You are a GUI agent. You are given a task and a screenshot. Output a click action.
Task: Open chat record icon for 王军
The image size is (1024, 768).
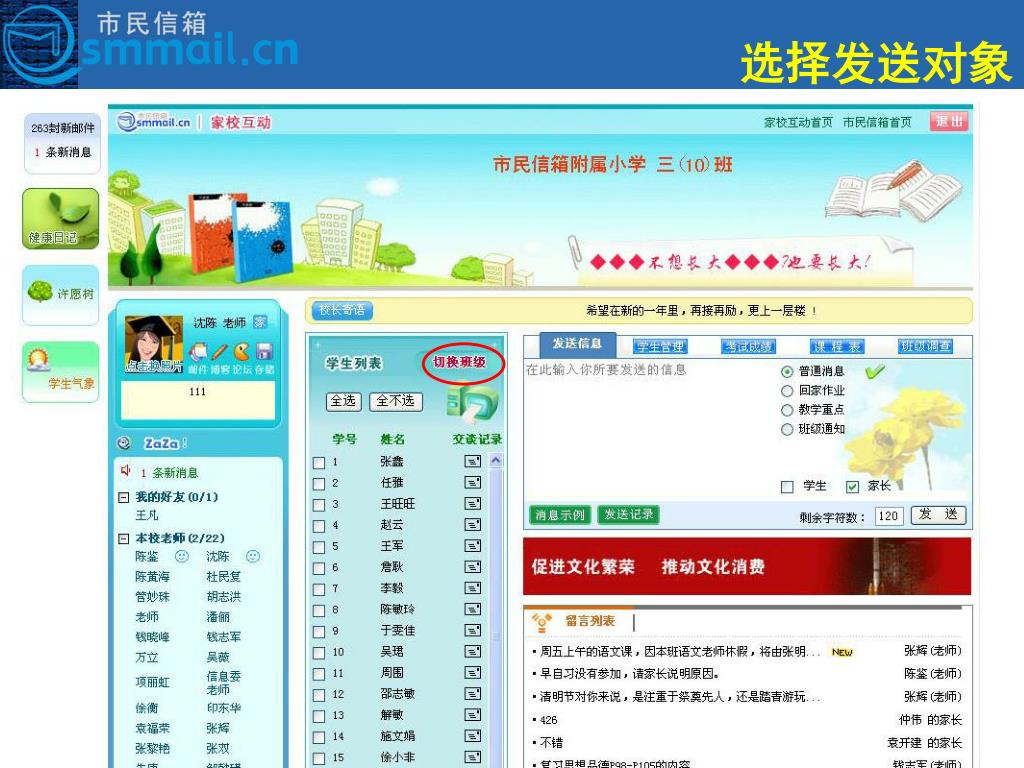point(472,546)
